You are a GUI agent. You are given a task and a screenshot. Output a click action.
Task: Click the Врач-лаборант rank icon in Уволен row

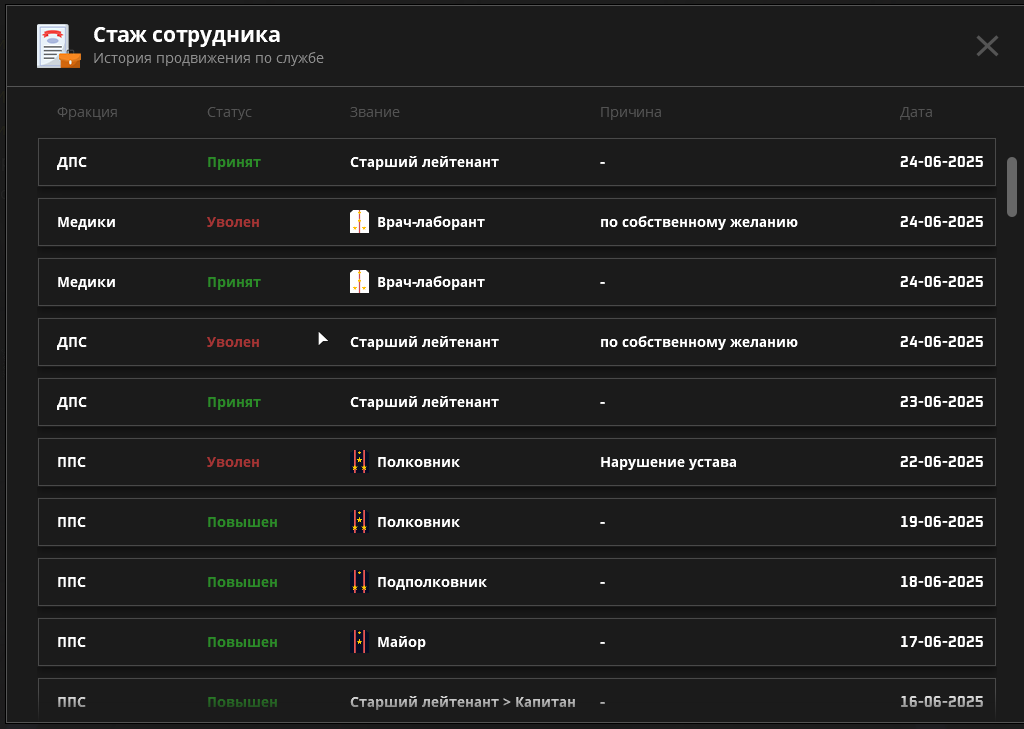tap(359, 222)
